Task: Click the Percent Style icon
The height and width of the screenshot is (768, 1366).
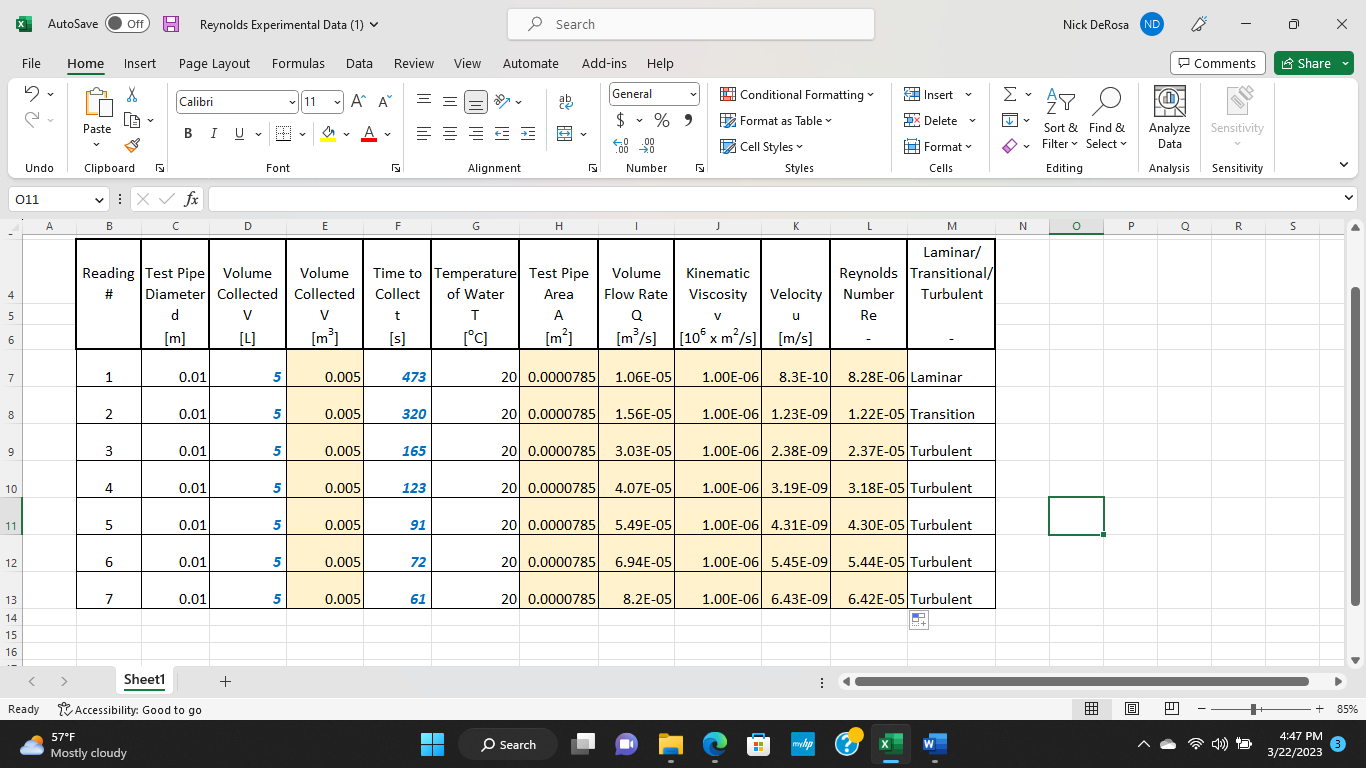Action: [x=662, y=120]
